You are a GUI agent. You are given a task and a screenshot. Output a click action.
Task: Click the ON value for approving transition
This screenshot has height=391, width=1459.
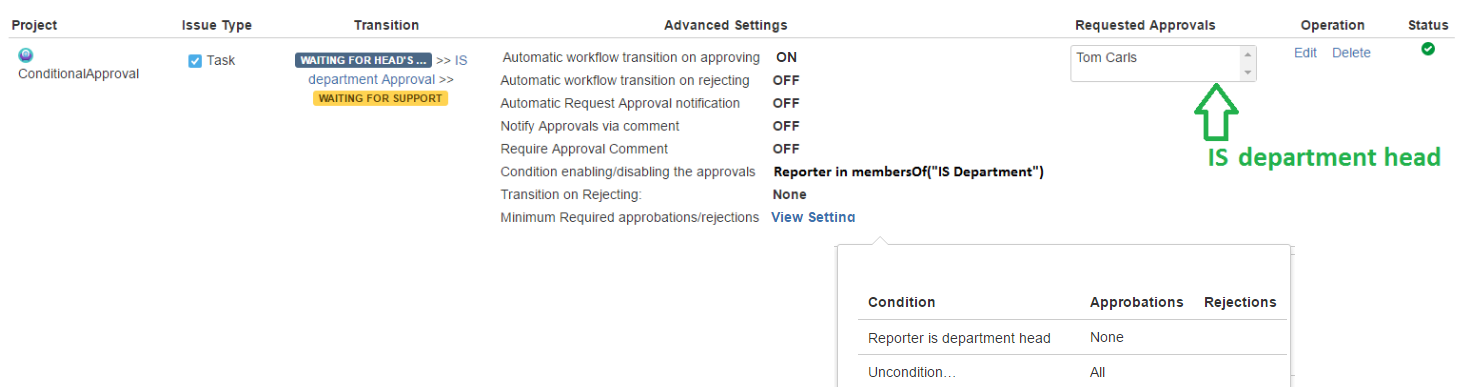tap(786, 57)
